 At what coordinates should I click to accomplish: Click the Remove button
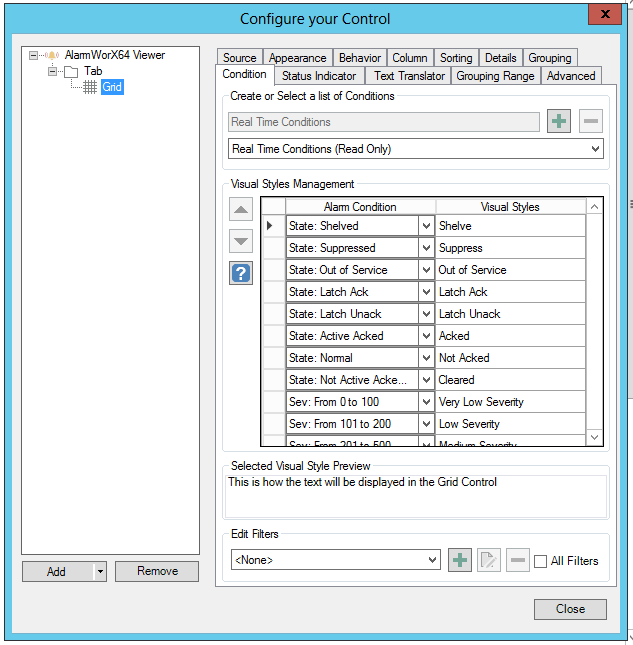(157, 571)
